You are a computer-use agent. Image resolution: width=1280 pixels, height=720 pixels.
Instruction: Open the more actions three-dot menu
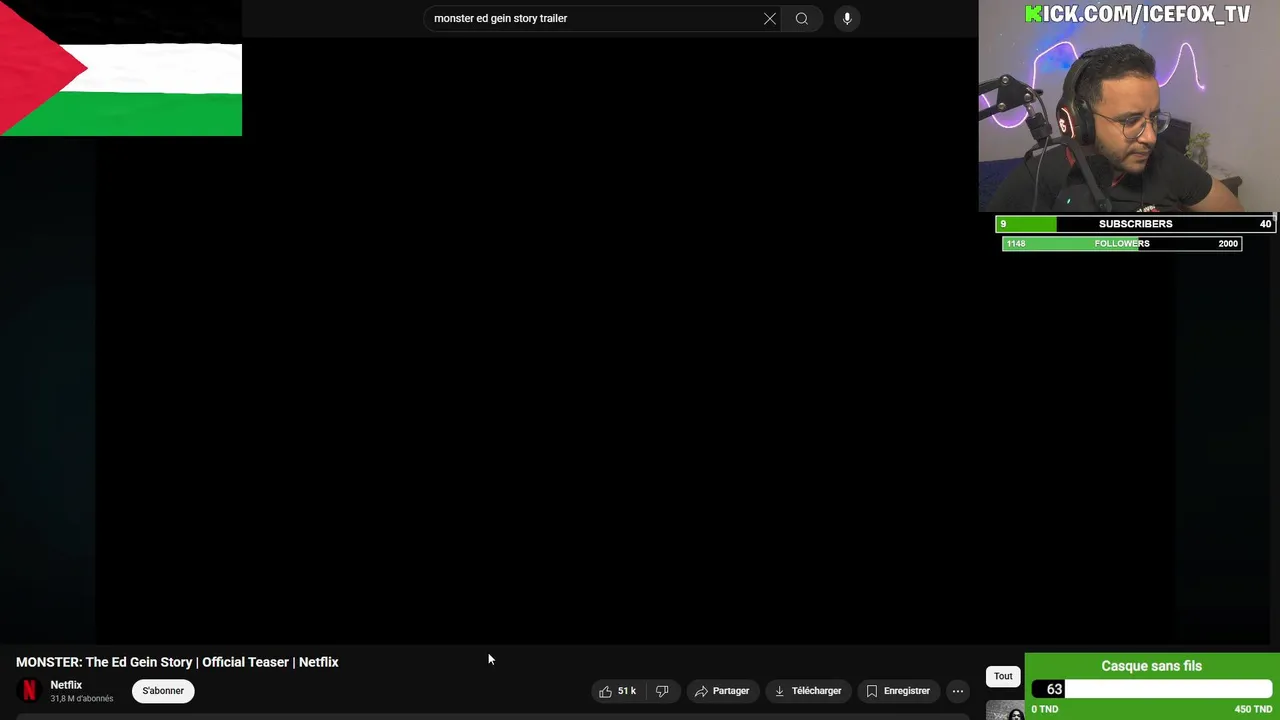pyautogui.click(x=958, y=691)
